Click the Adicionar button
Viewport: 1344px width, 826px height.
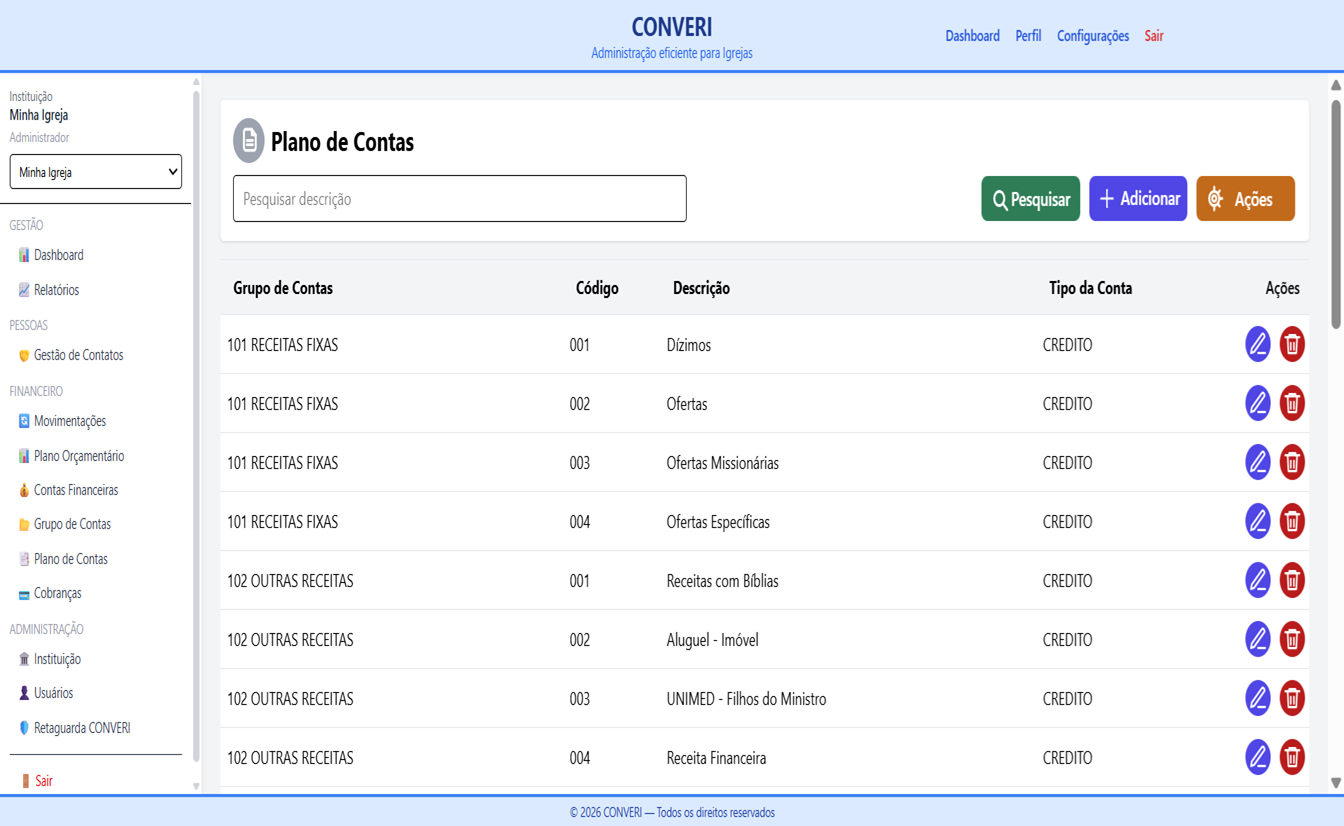coord(1138,199)
